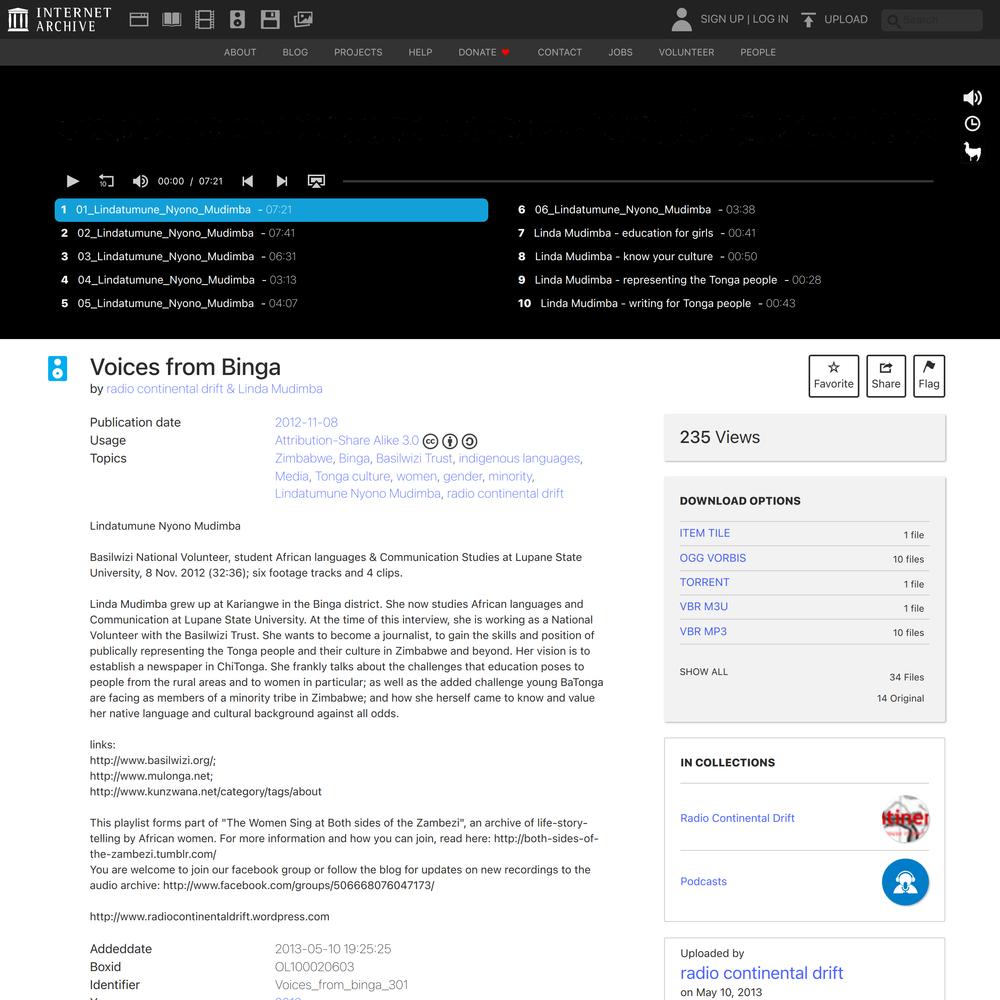Open radio continental drift & Linda Mudimba creator link
Viewport: 1000px width, 1000px height.
click(x=214, y=389)
